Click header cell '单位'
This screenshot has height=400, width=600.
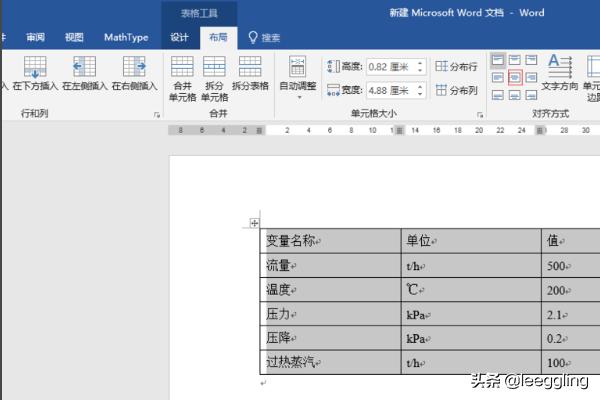coord(471,241)
